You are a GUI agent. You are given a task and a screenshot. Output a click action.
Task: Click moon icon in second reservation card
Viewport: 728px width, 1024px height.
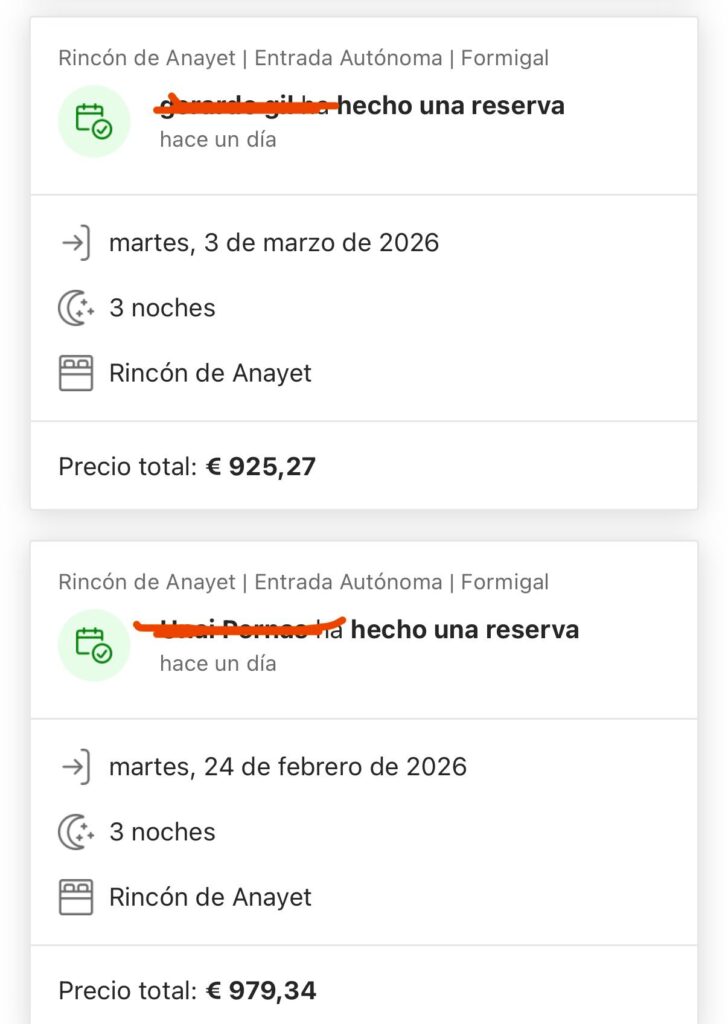(76, 832)
